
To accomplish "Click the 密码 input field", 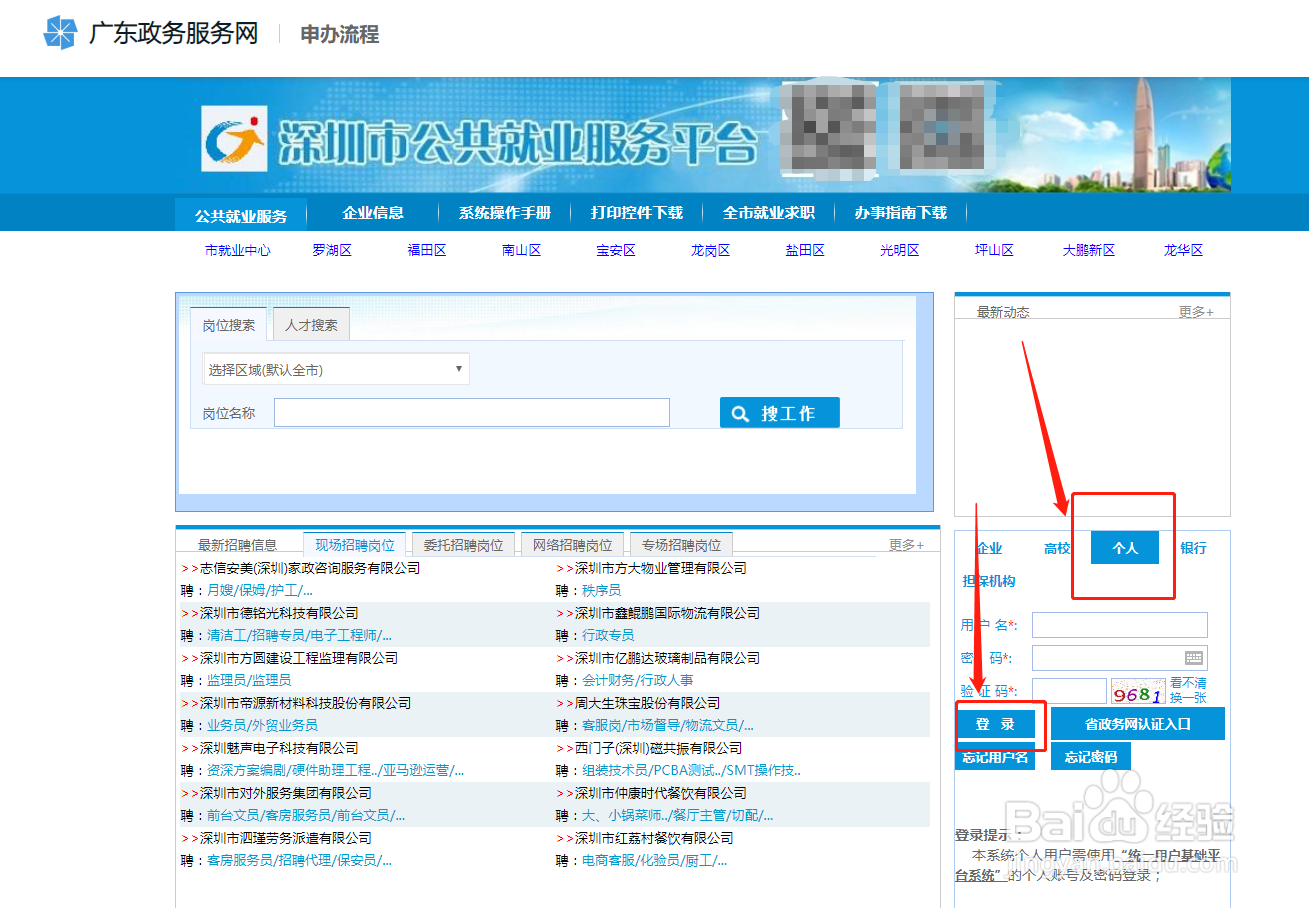I will pyautogui.click(x=1120, y=658).
